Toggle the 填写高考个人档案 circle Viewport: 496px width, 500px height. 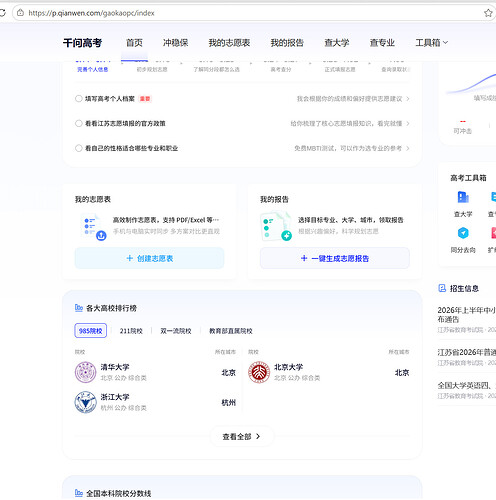click(x=79, y=99)
